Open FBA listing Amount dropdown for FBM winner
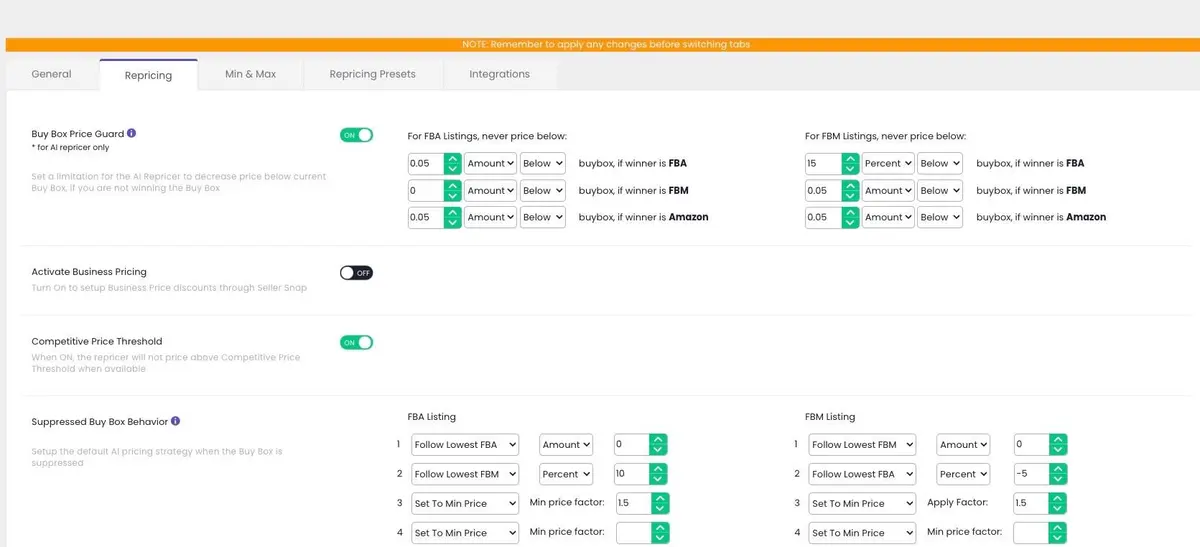The image size is (1200, 547). tap(490, 190)
